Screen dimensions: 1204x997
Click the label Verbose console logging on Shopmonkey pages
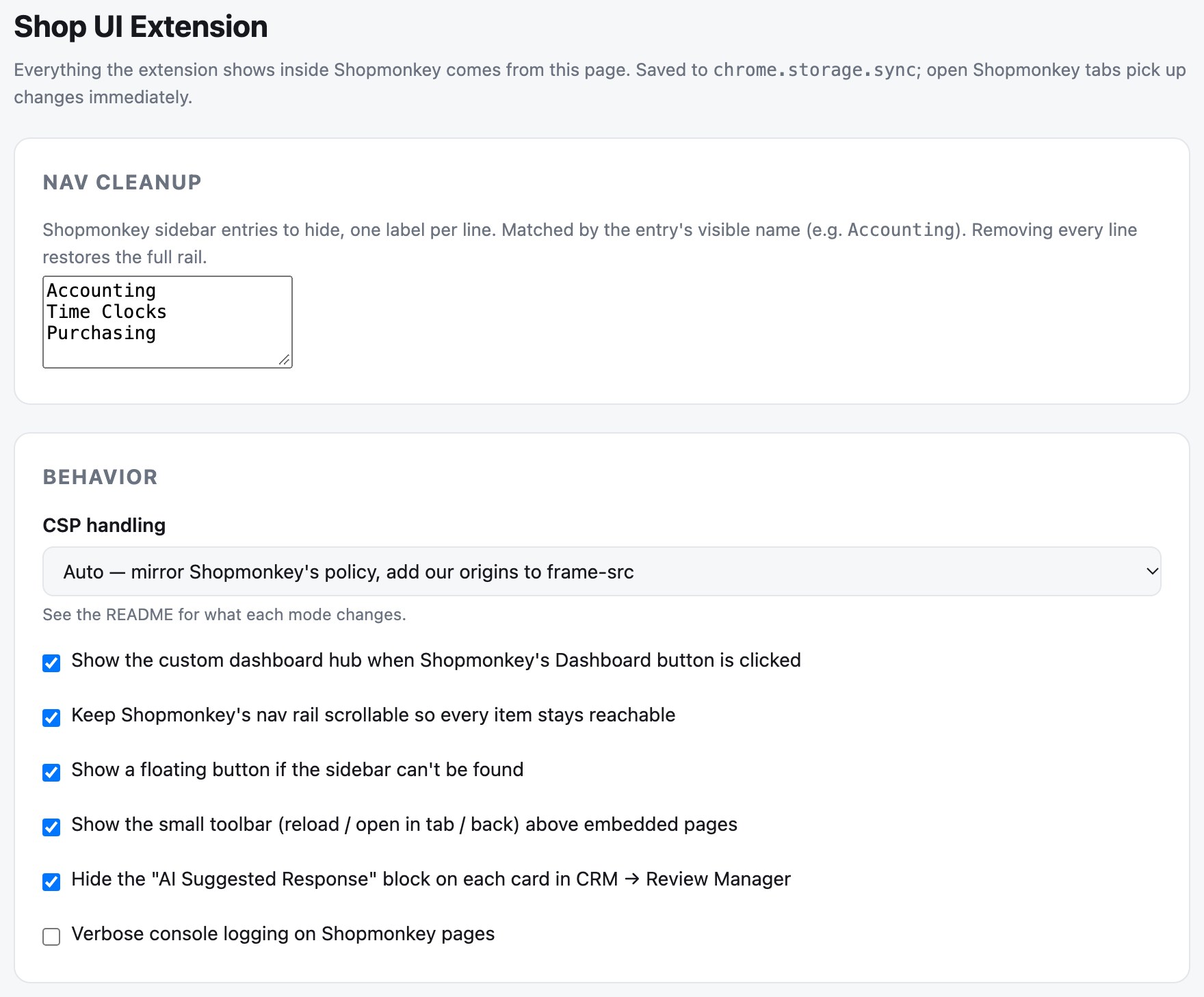(x=283, y=933)
